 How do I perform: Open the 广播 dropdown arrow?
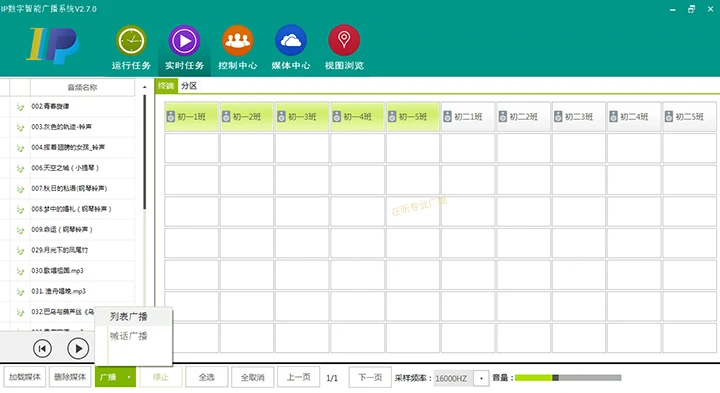(129, 377)
